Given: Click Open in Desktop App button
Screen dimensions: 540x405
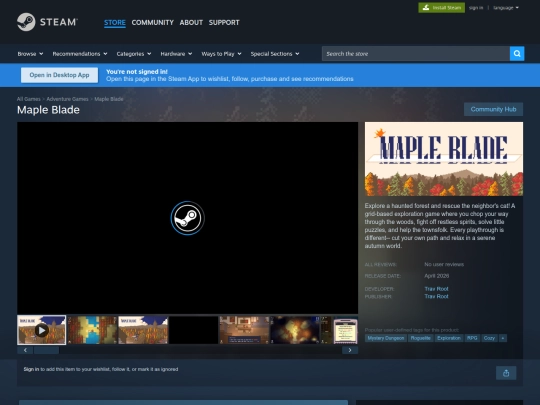Looking at the screenshot, I should pos(59,75).
